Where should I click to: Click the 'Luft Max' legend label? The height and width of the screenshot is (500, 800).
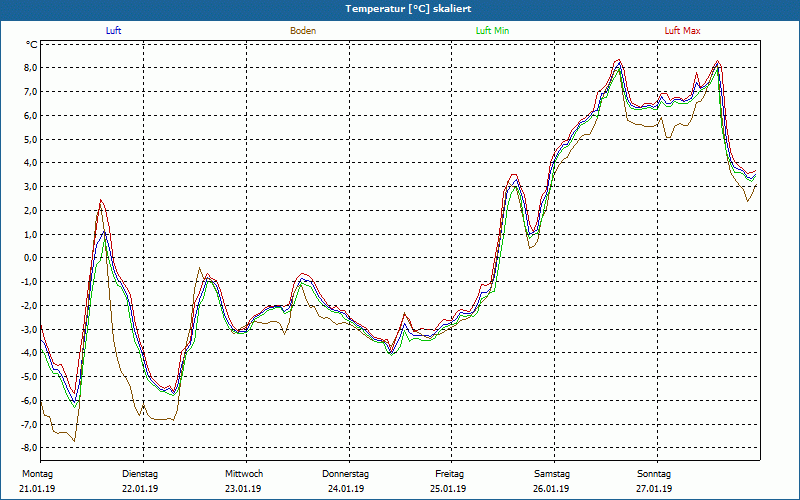tap(682, 31)
